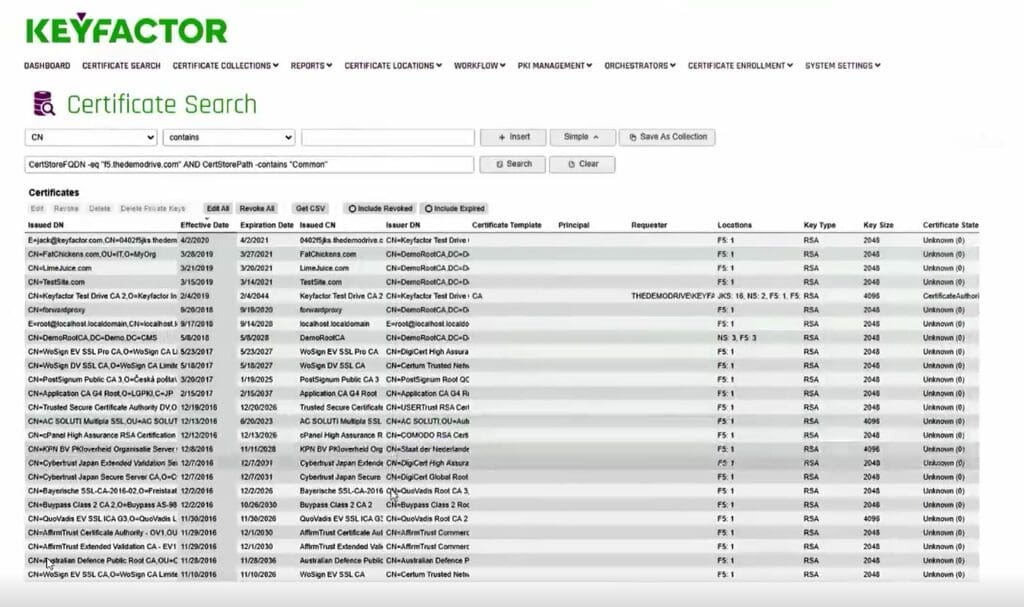Sort by Requester column header
The height and width of the screenshot is (607, 1024).
point(649,225)
